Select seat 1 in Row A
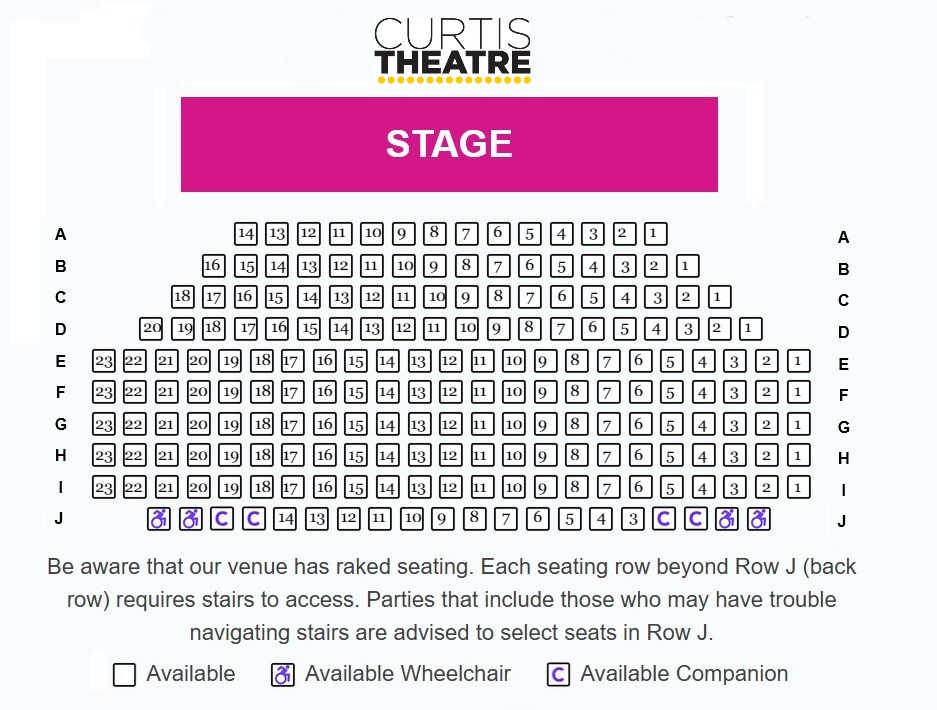937x710 pixels. [x=656, y=234]
